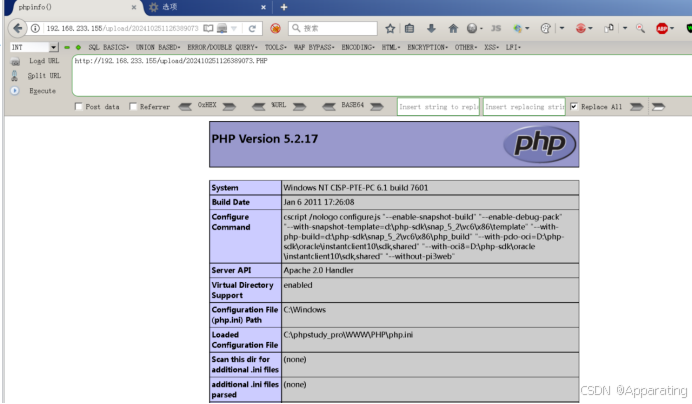692x404 pixels.
Task: Uncheck the Replace All checkbox
Action: pos(574,106)
